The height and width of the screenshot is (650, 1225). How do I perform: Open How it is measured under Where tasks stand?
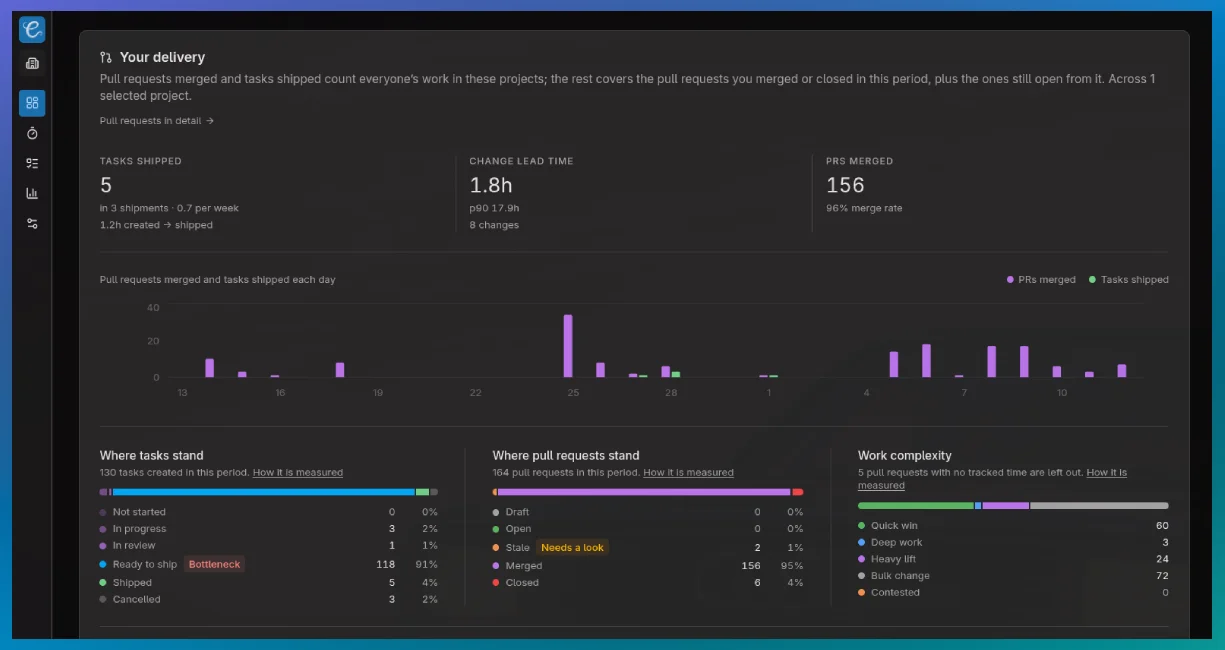pyautogui.click(x=298, y=473)
